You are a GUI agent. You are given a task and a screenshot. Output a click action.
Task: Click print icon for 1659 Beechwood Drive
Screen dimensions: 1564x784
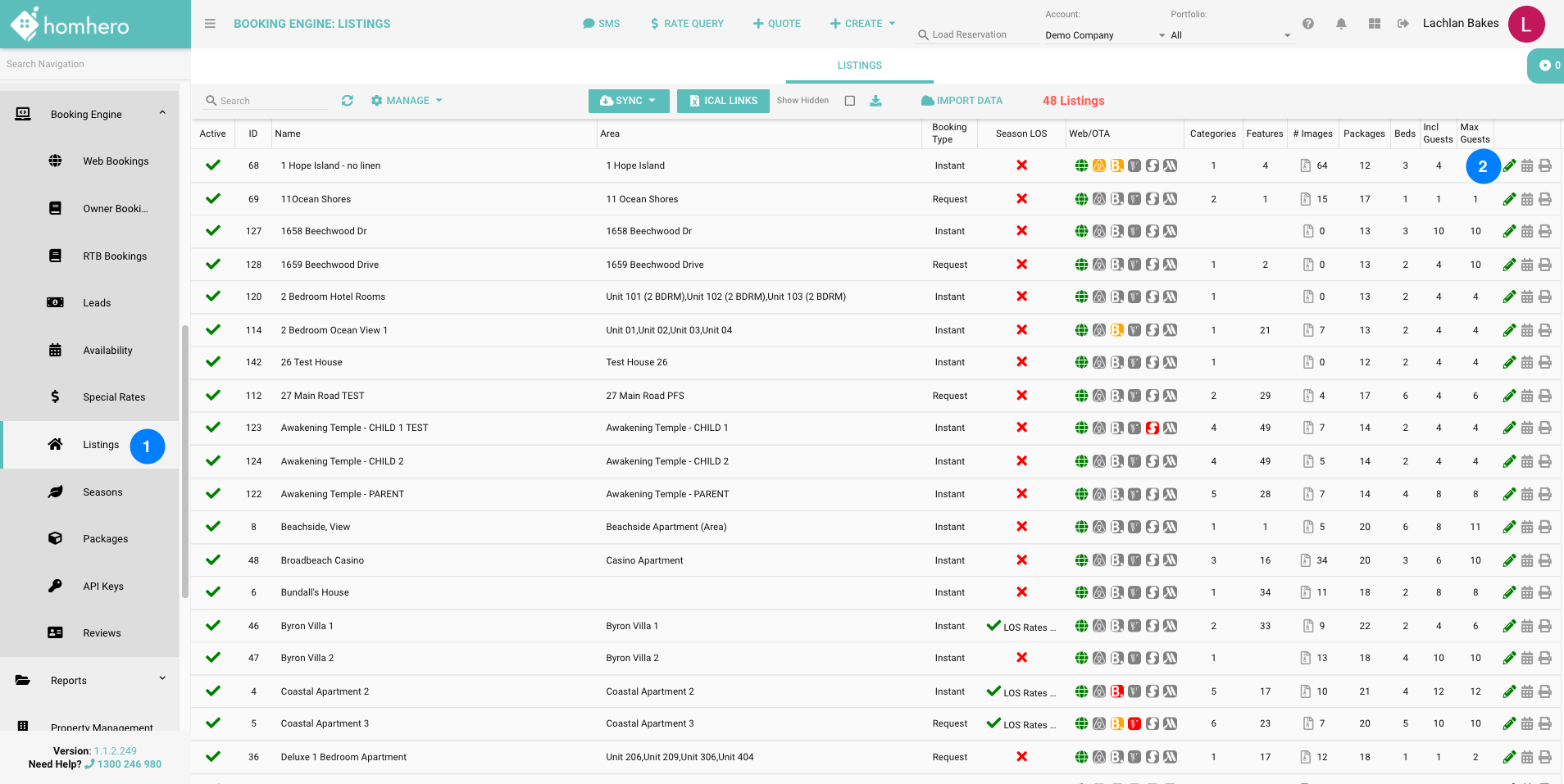click(x=1545, y=265)
